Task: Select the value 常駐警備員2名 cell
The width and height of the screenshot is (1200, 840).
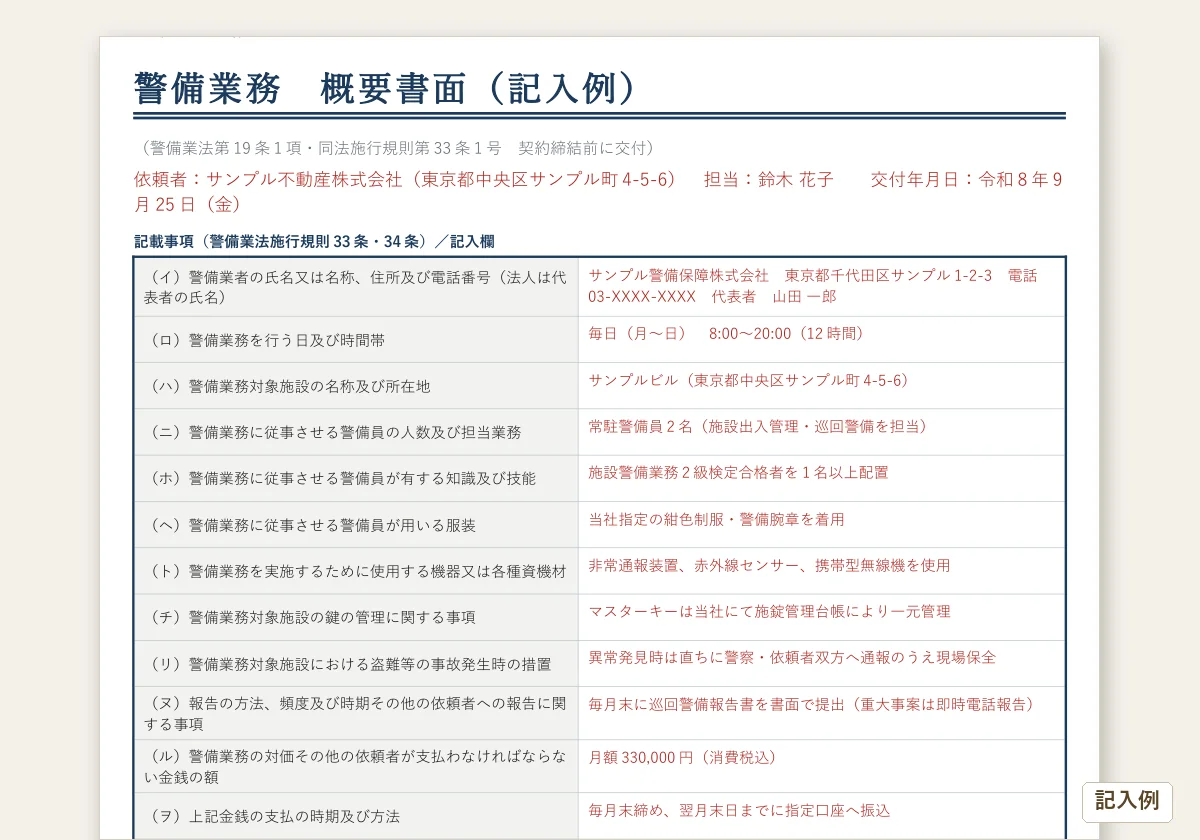Action: [822, 432]
